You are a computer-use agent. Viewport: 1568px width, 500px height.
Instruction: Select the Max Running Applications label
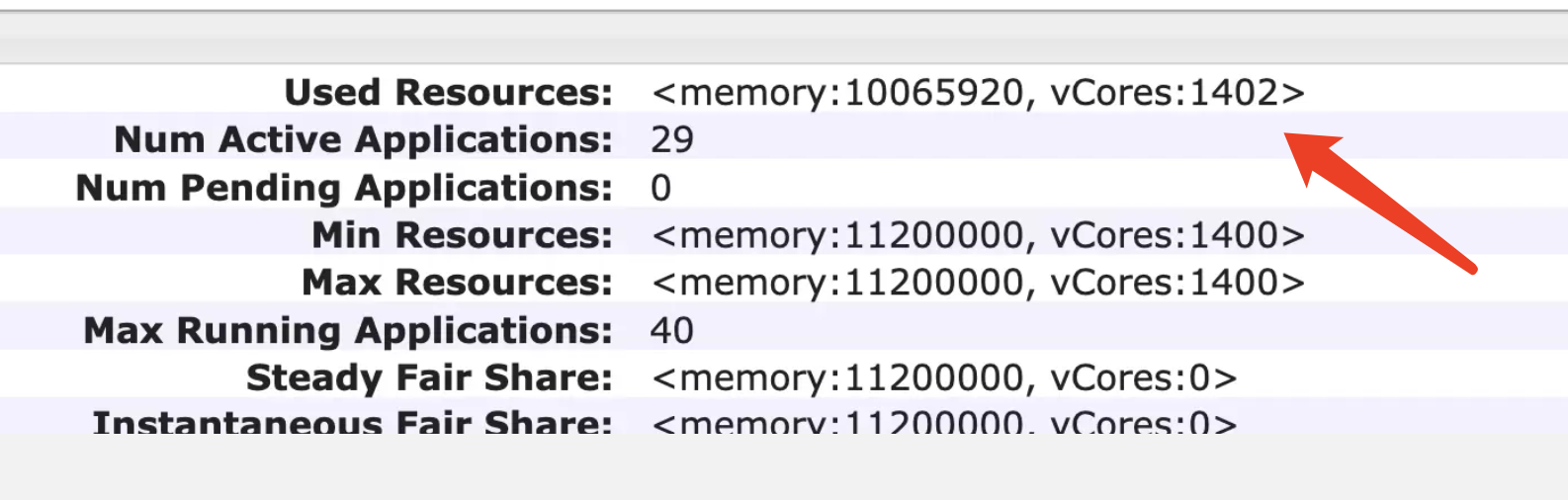[348, 330]
